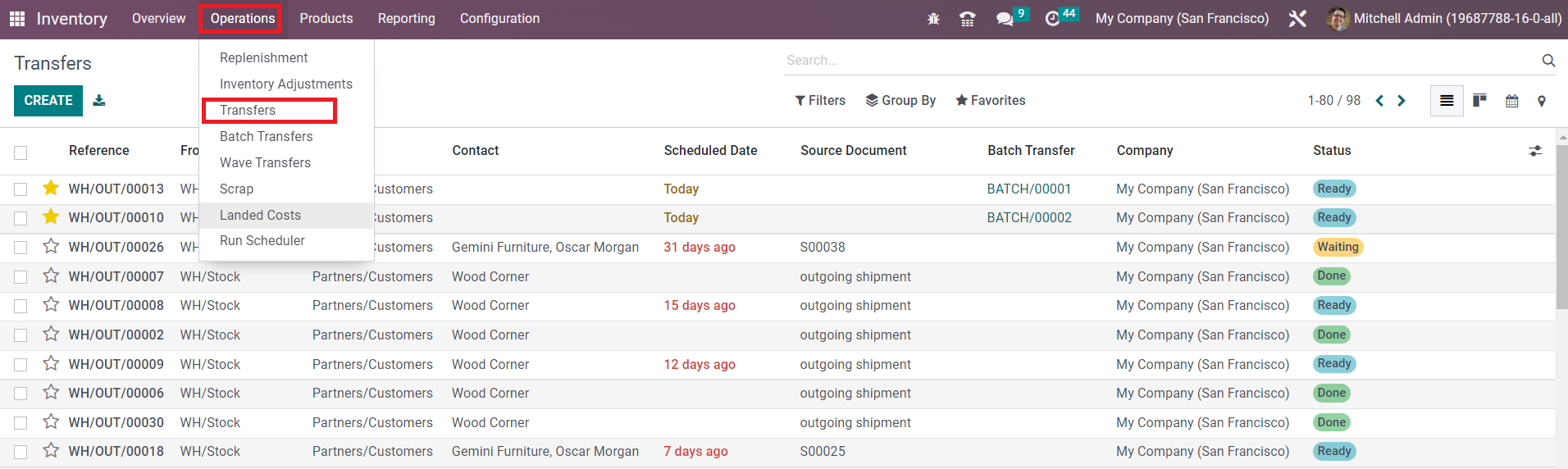
Task: Switch to calendar view
Action: pyautogui.click(x=1511, y=101)
